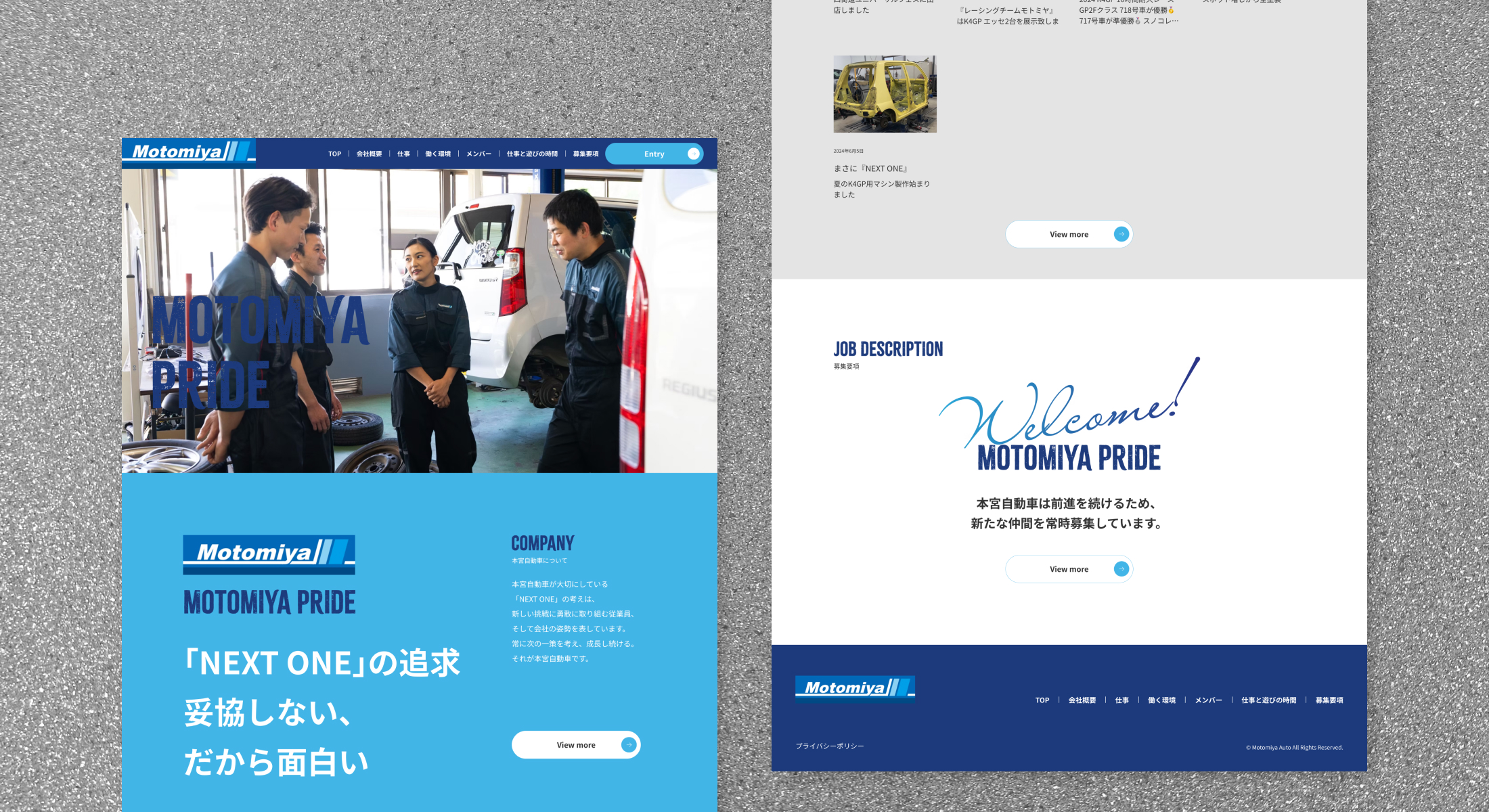1489x812 pixels.
Task: Open 仕事と遊びの時間 from the header navigation
Action: coord(532,154)
